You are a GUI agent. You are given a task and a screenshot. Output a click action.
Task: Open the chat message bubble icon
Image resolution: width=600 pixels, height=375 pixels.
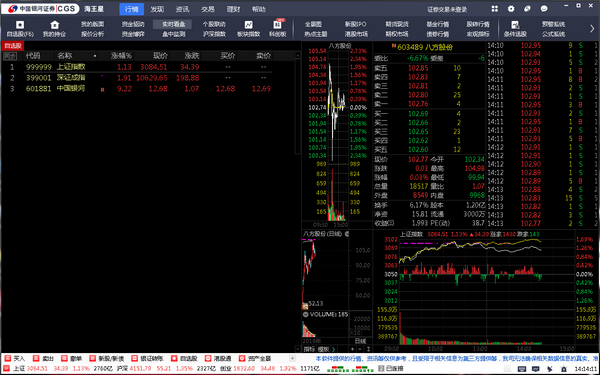(x=544, y=9)
